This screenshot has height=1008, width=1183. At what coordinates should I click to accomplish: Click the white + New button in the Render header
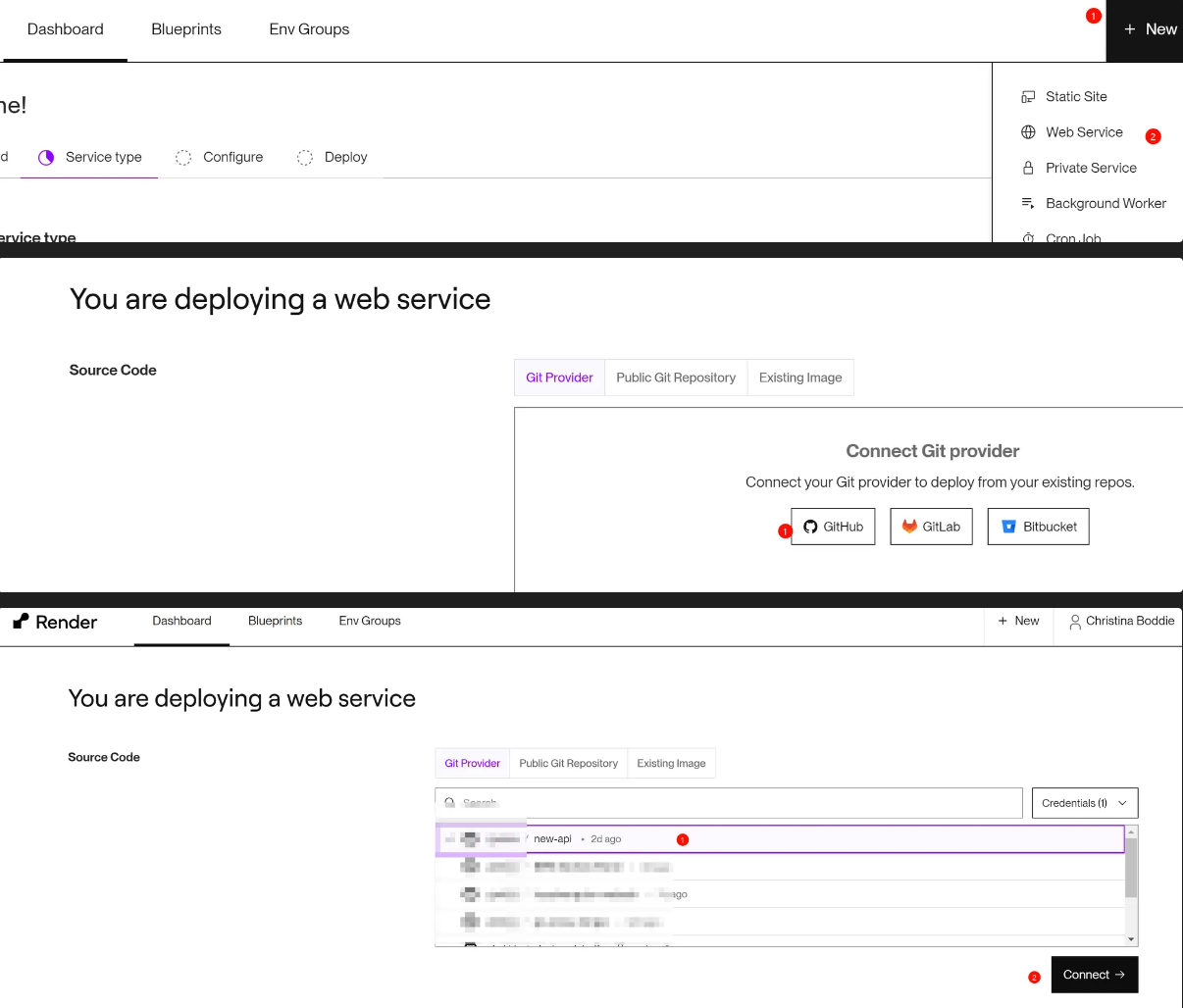click(x=1018, y=621)
